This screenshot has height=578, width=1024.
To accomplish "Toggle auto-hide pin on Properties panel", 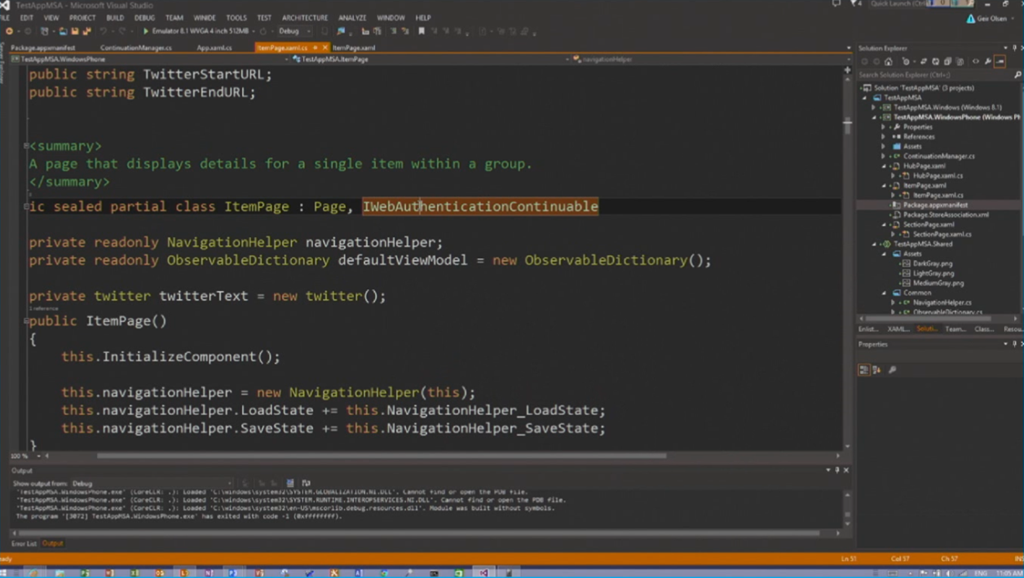I will [1014, 344].
